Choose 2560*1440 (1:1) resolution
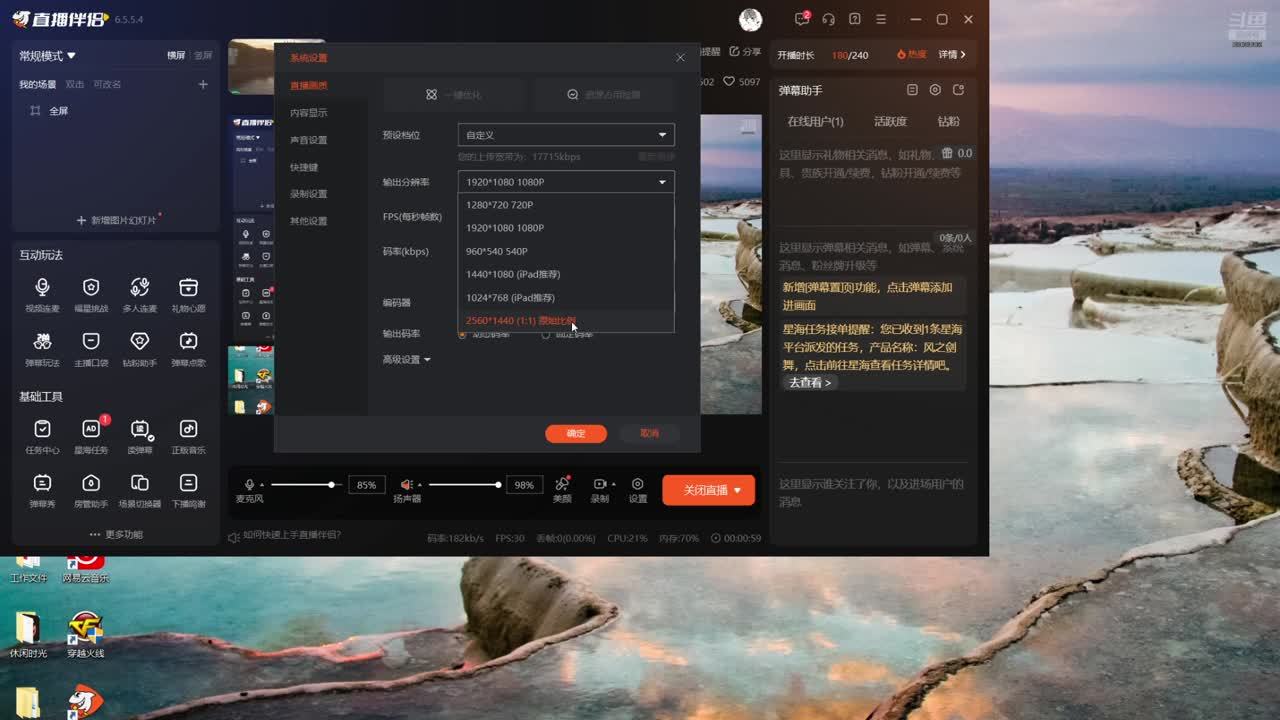The height and width of the screenshot is (720, 1280). [566, 320]
